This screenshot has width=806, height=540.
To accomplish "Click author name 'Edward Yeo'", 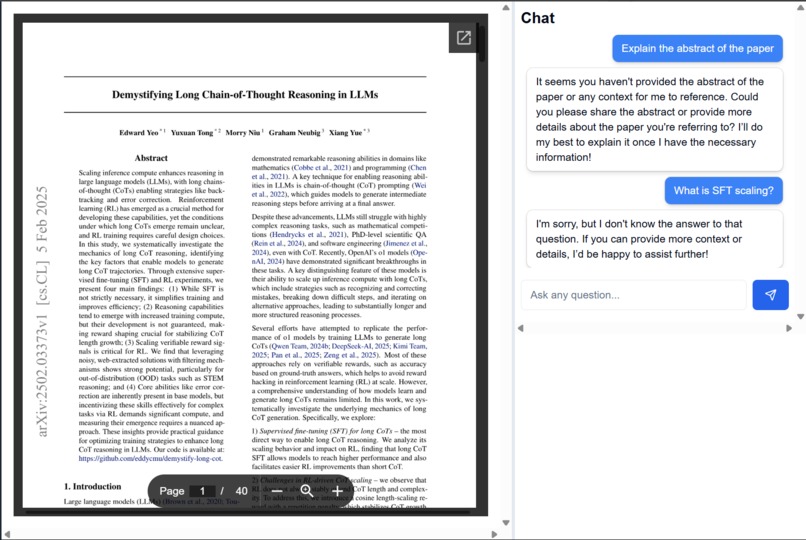I will coord(139,133).
